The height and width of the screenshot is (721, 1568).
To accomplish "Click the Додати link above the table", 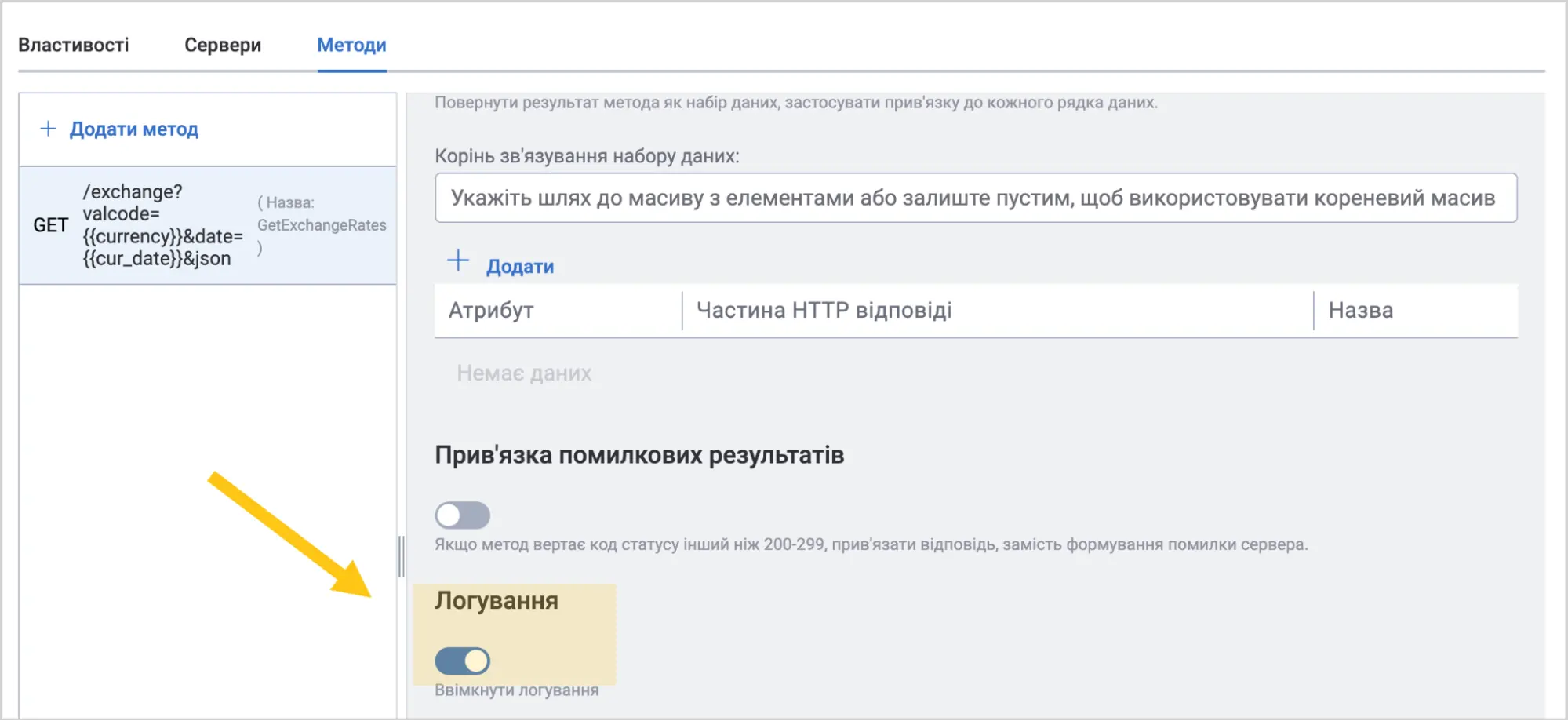I will (519, 267).
